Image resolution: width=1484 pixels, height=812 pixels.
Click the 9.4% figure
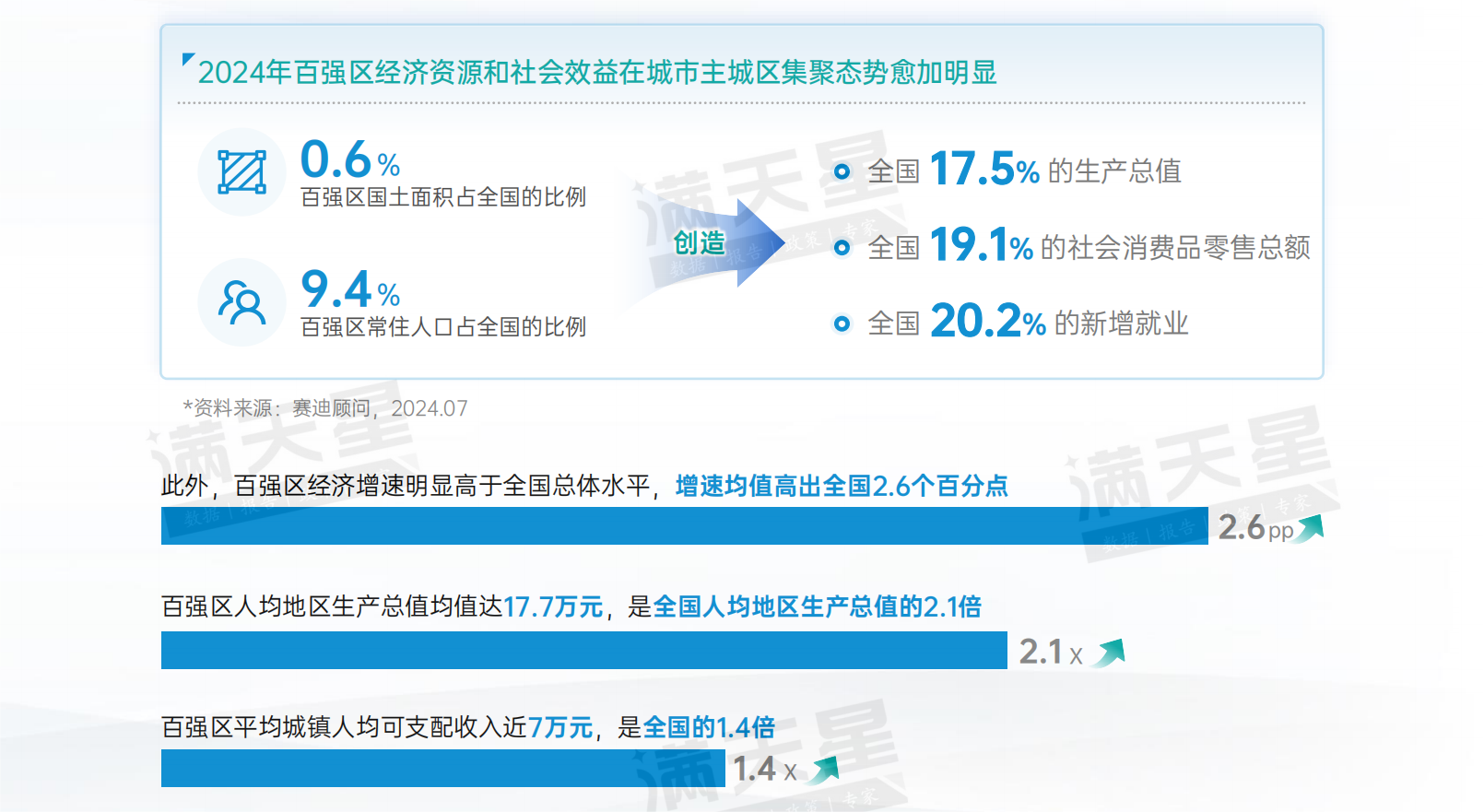click(x=350, y=289)
